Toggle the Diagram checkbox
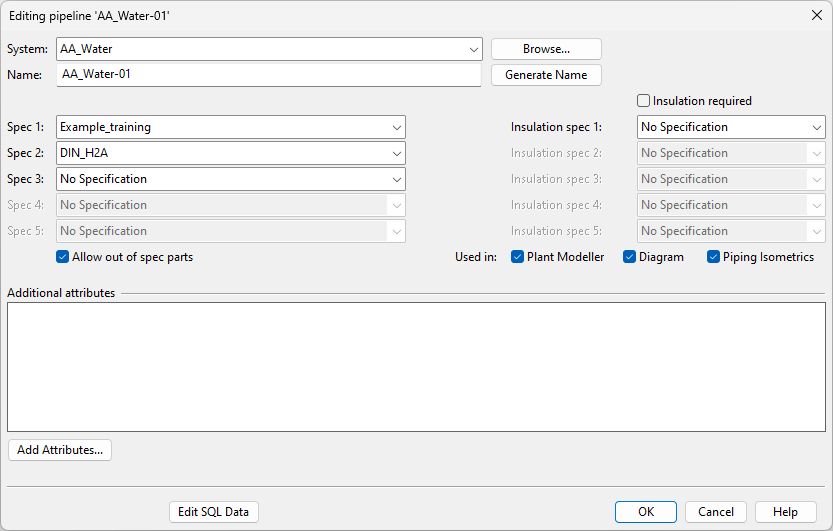833x531 pixels. tap(630, 257)
